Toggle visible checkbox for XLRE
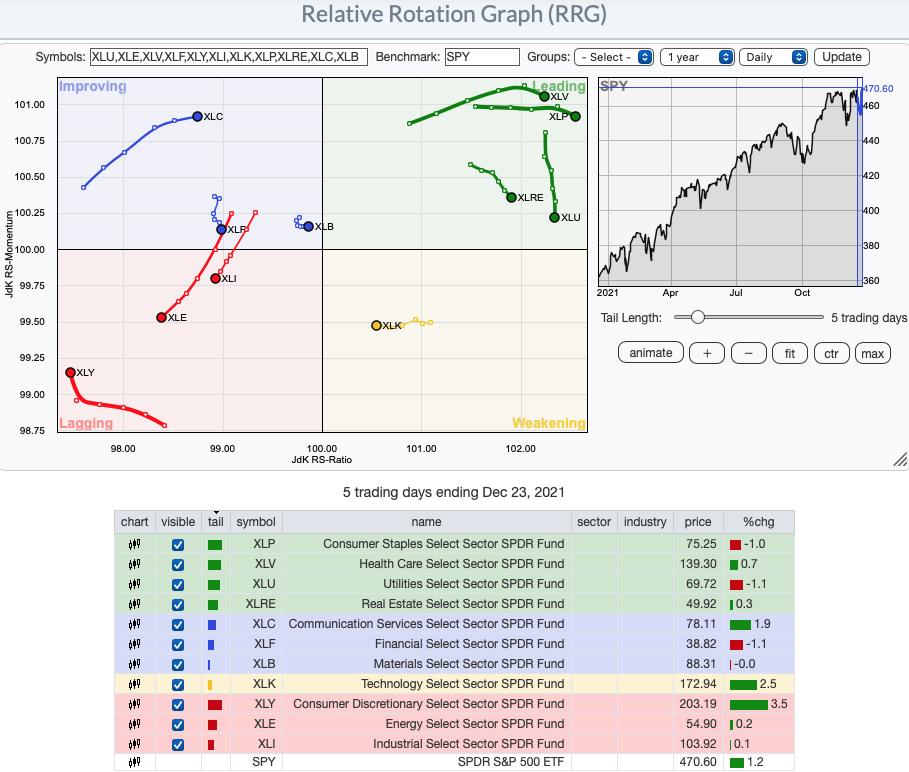Viewport: 909px width, 772px height. click(178, 605)
